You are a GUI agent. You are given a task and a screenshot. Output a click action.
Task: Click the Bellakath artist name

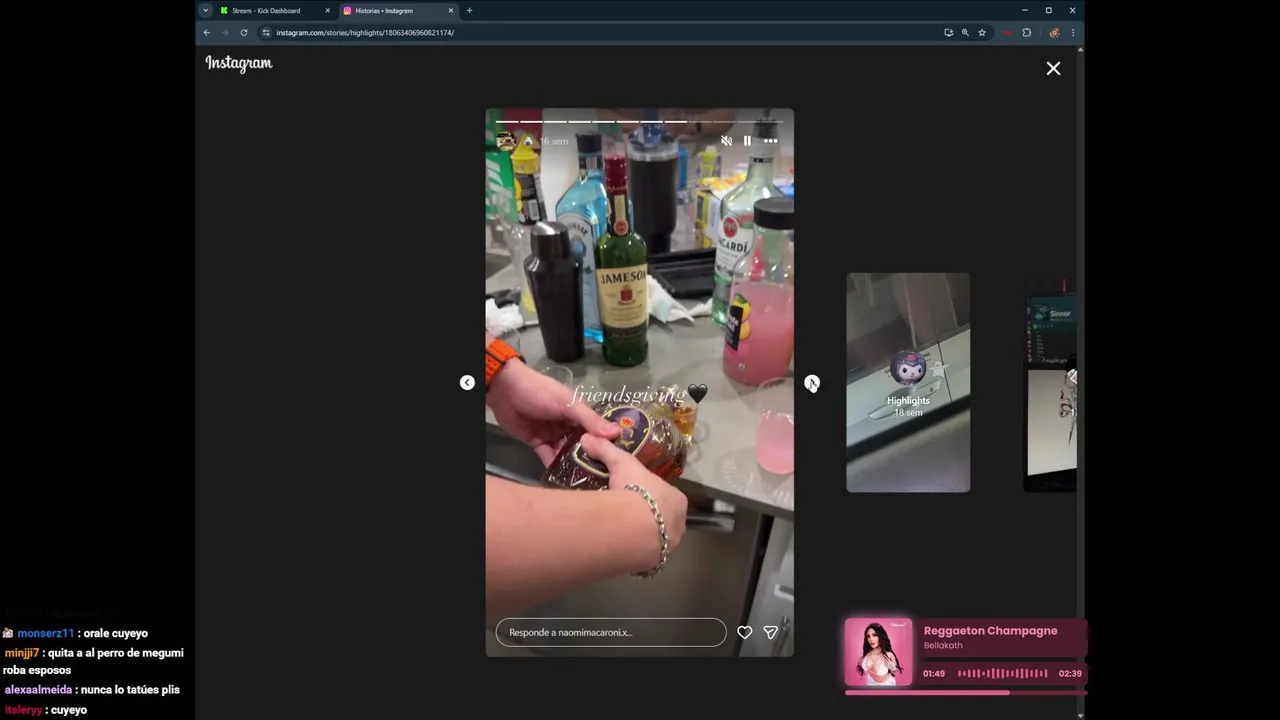943,646
